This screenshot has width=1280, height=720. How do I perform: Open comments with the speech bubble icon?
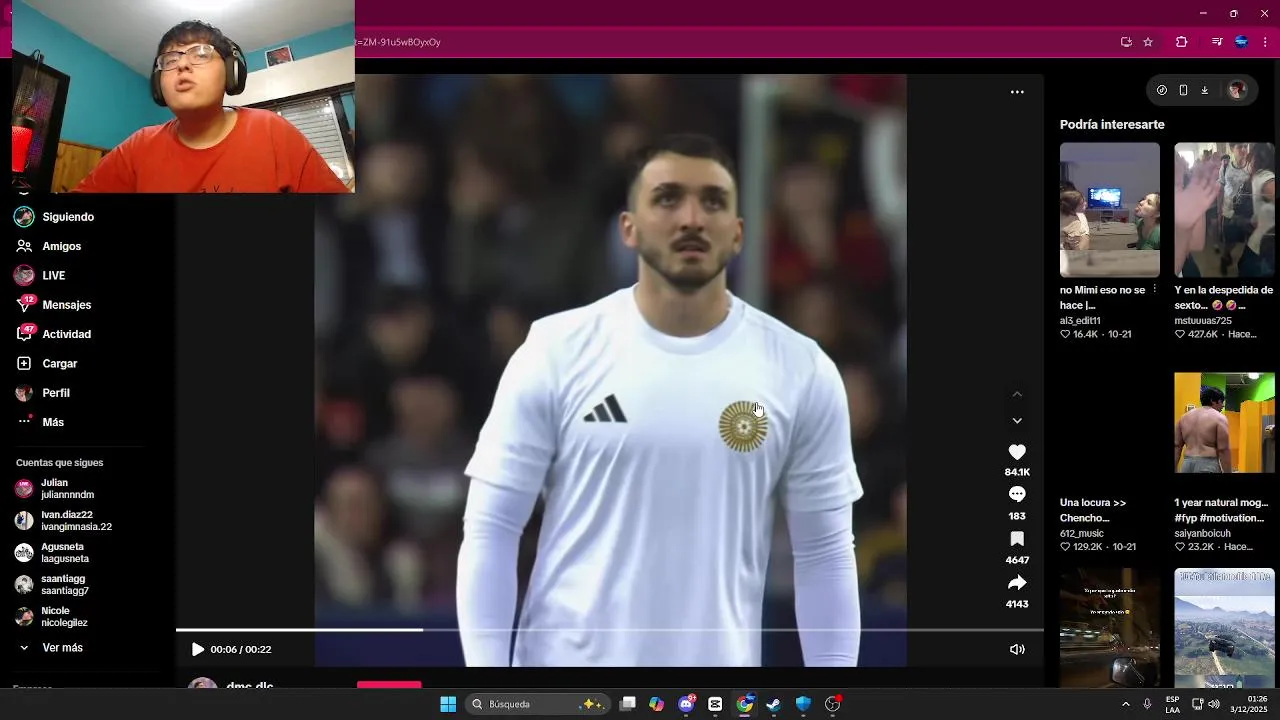(1017, 494)
